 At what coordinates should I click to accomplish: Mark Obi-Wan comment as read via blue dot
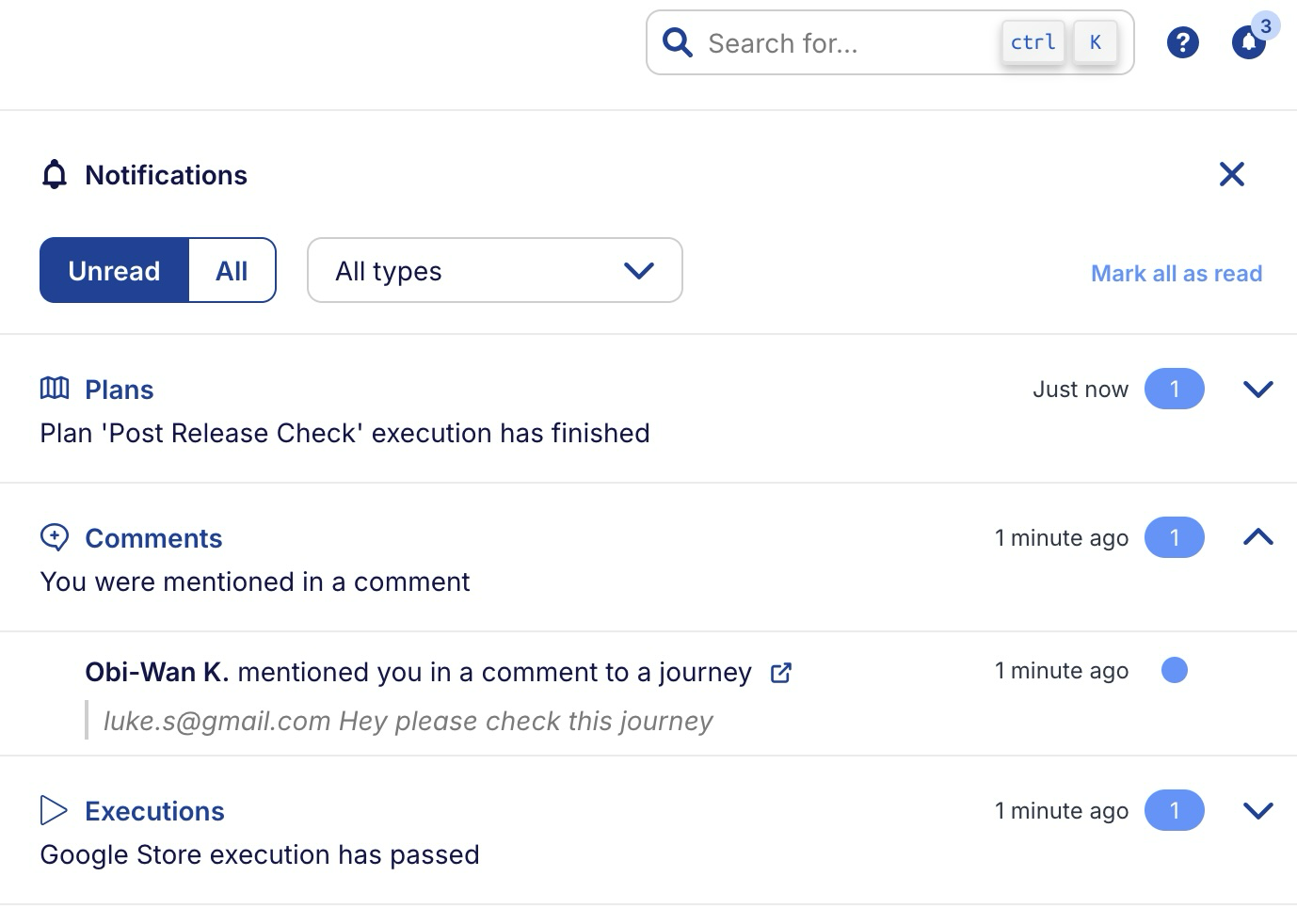pyautogui.click(x=1175, y=670)
